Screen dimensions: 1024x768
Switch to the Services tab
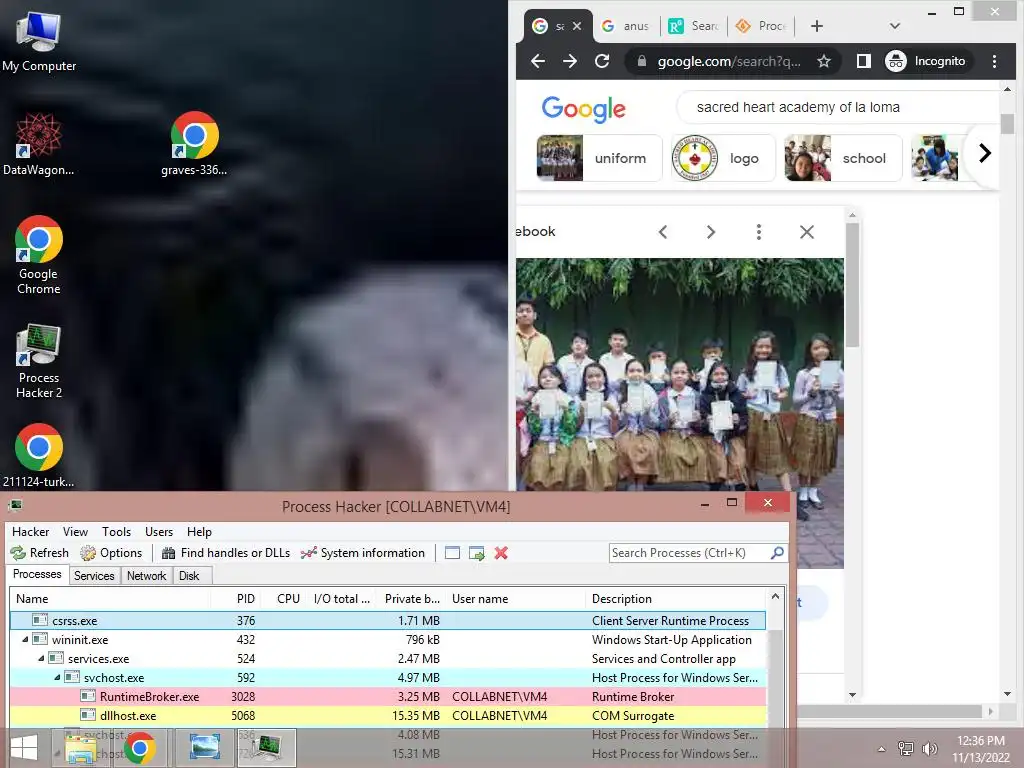pos(94,575)
